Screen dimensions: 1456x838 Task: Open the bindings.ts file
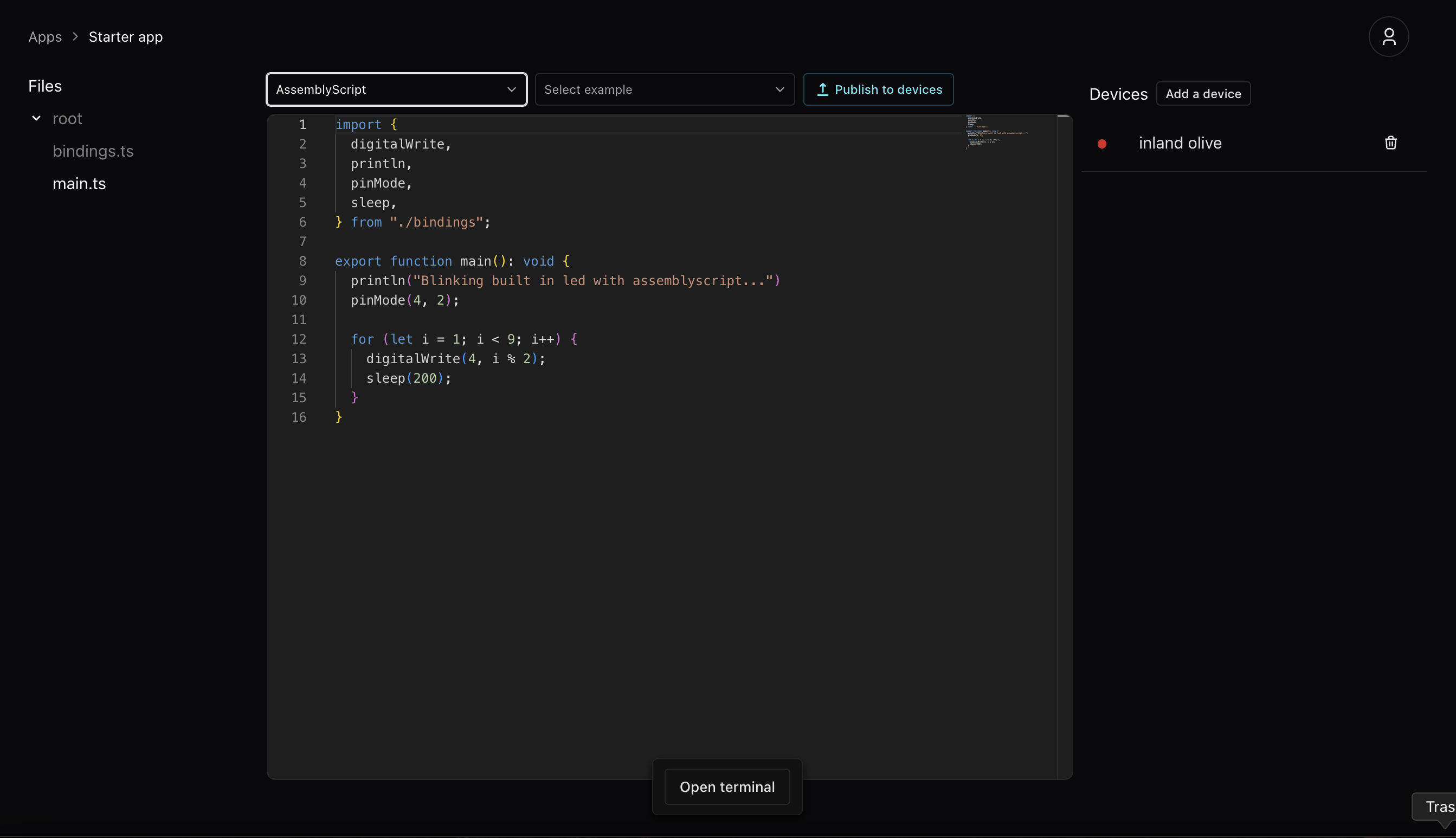click(x=93, y=151)
